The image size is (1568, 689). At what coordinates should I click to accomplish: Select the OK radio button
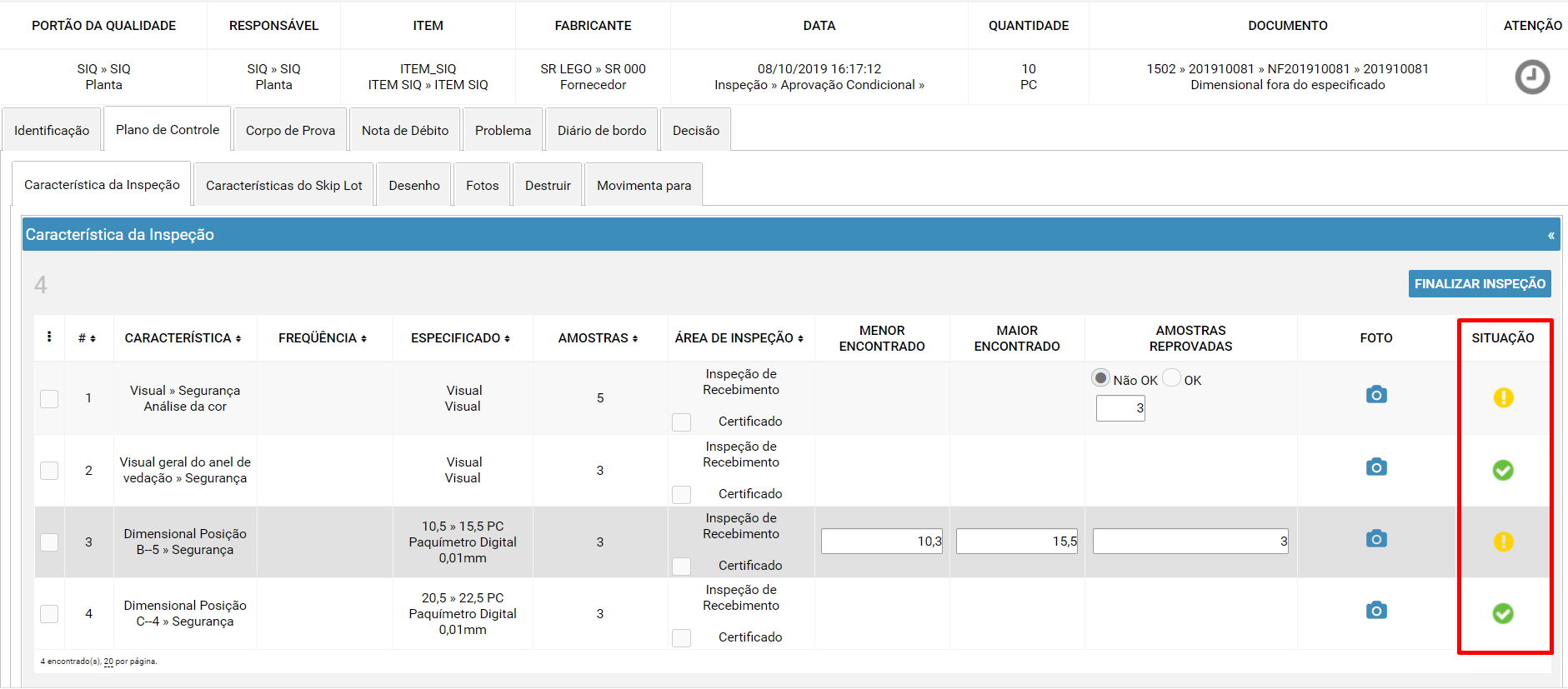[1171, 378]
